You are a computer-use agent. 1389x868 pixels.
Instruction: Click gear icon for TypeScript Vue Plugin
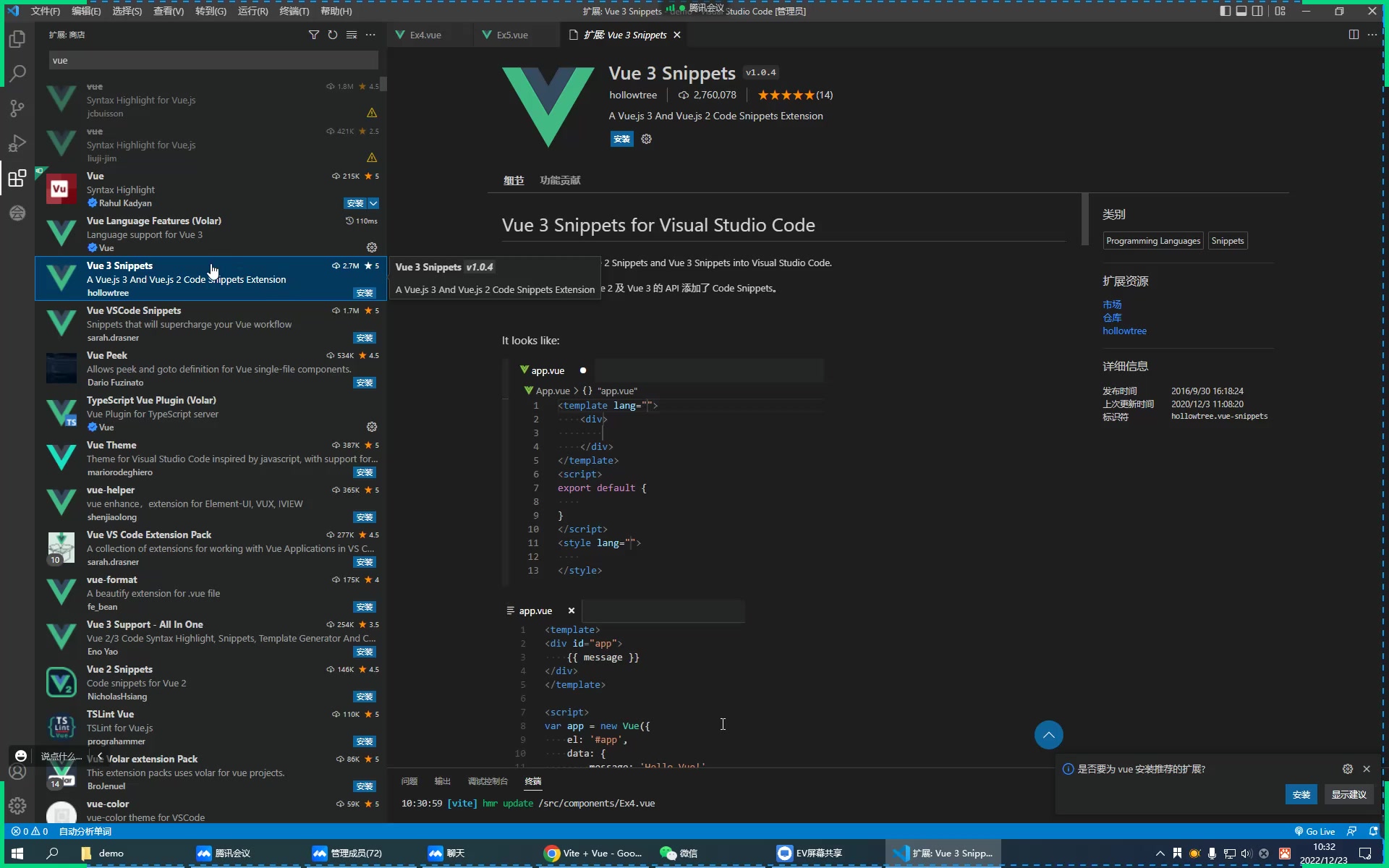point(372,427)
